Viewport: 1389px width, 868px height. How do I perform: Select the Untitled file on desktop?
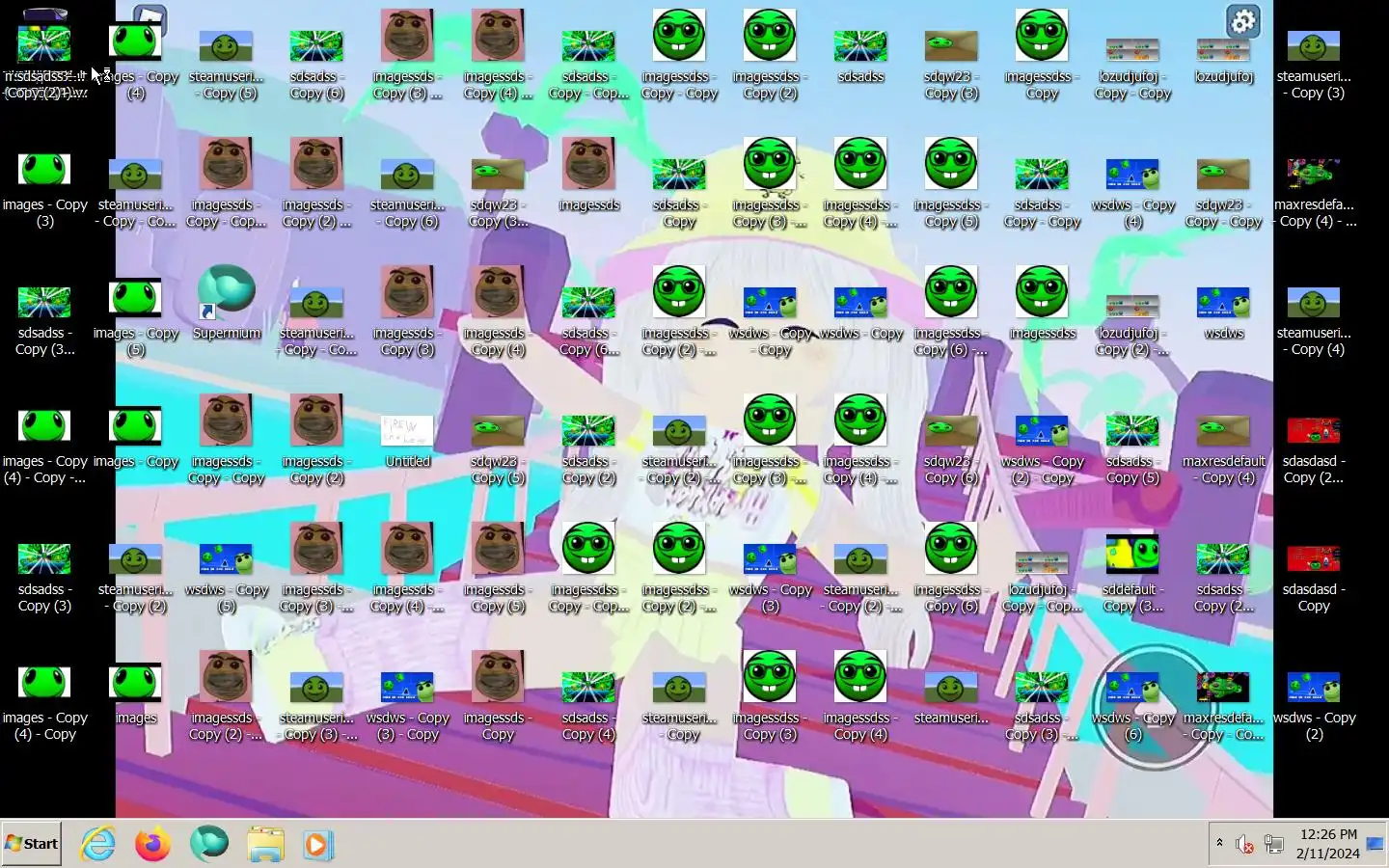point(408,442)
